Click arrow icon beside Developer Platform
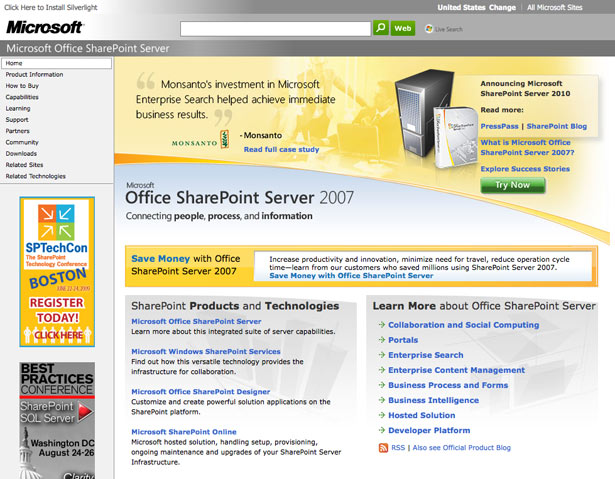The height and width of the screenshot is (479, 615). click(382, 430)
